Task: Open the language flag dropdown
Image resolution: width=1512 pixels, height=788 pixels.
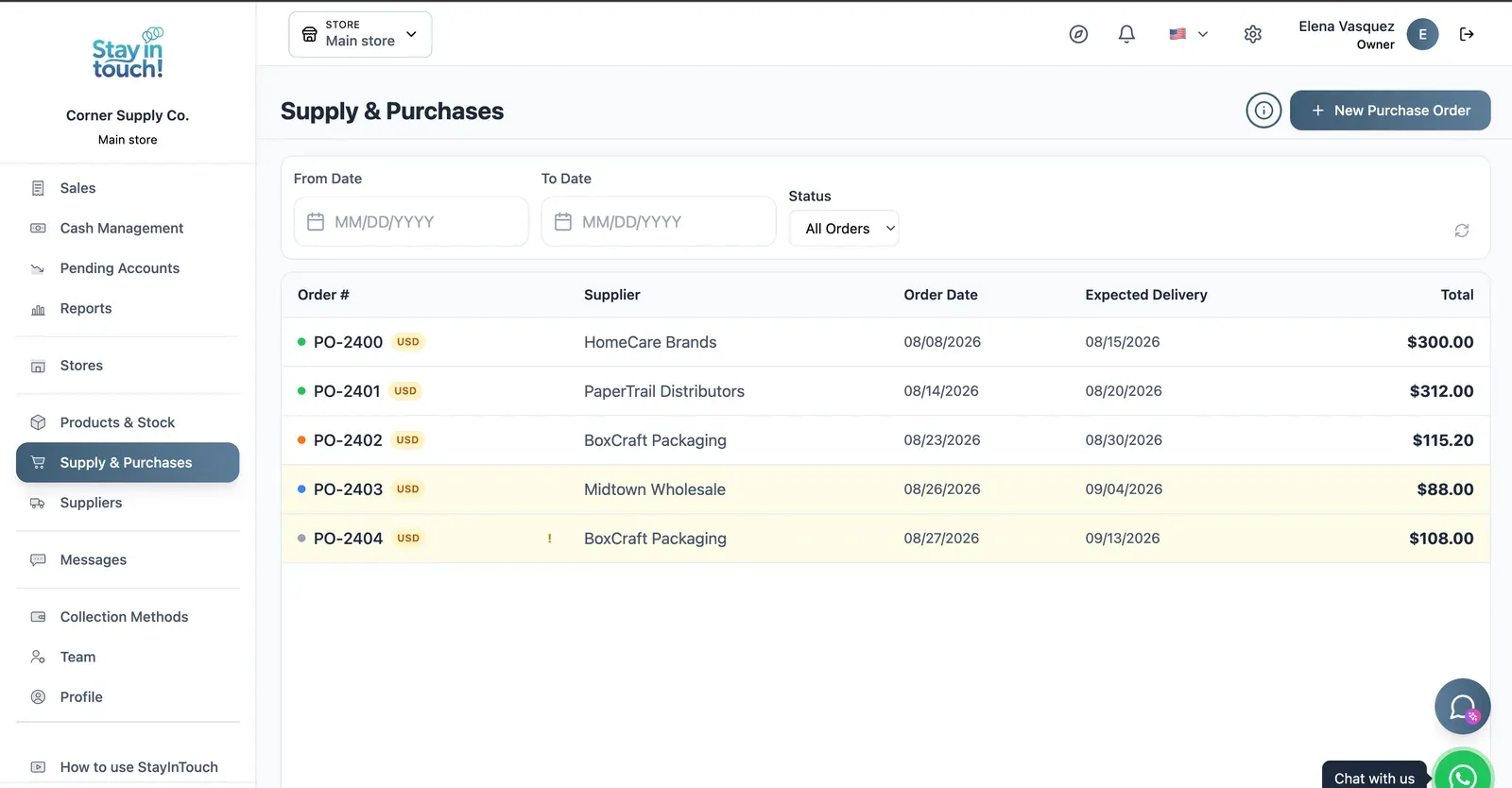Action: click(1188, 34)
